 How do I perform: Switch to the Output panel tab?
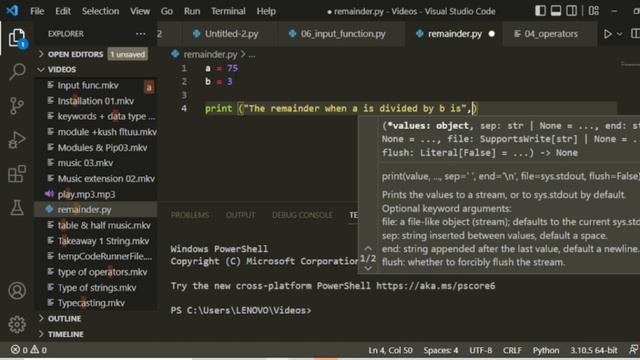coord(240,215)
